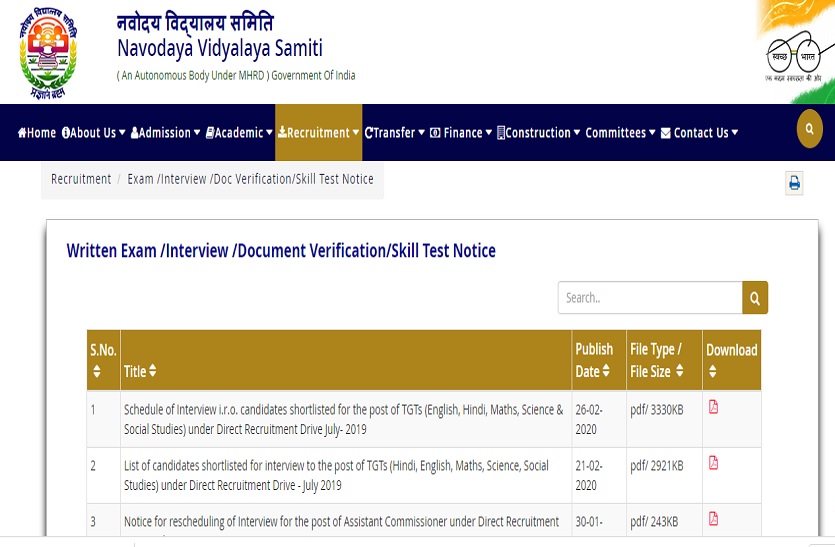Viewport: 835px width, 547px height.
Task: Click the Navodaya Vidyalaya Samiti English title
Action: 220,48
